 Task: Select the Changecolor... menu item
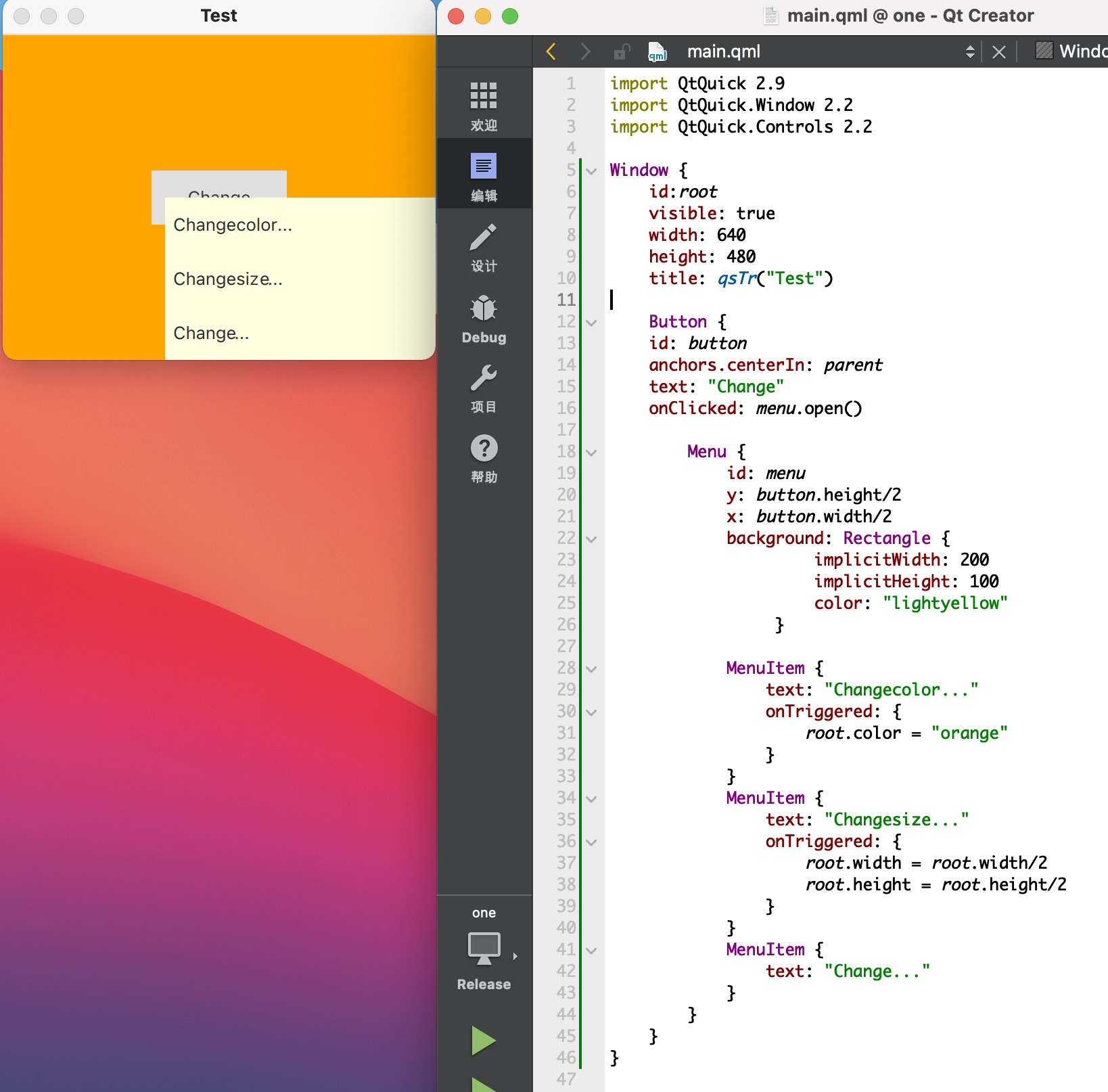[232, 225]
